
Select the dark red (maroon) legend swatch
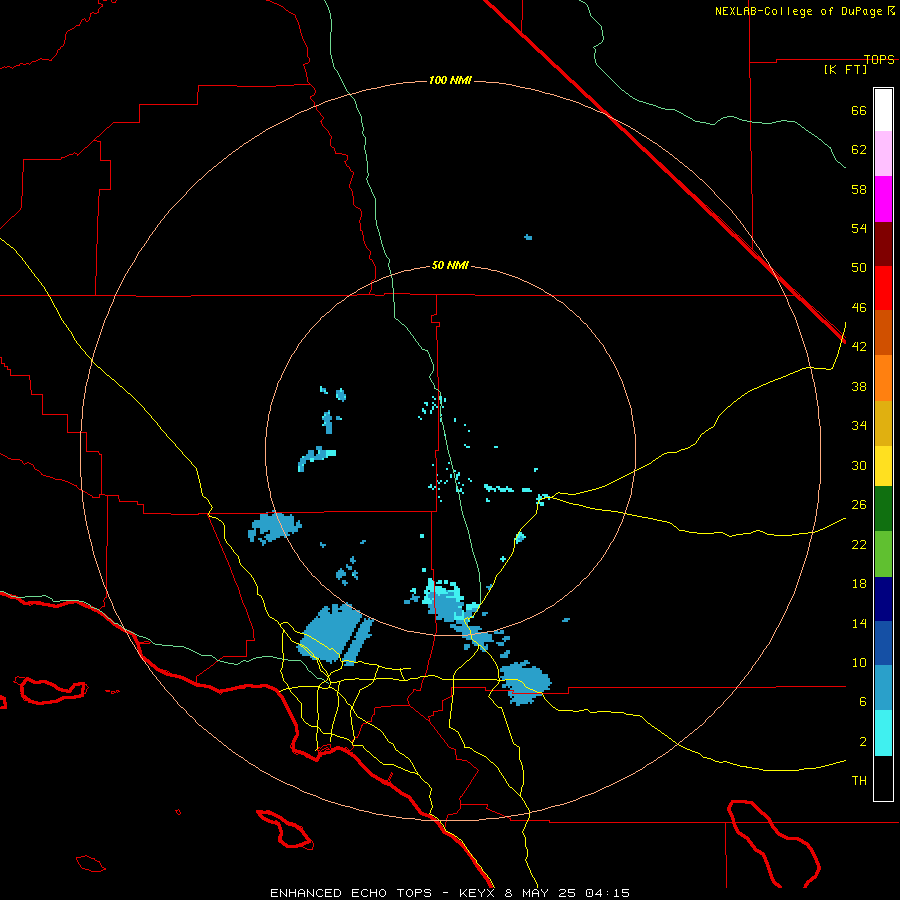pos(883,243)
